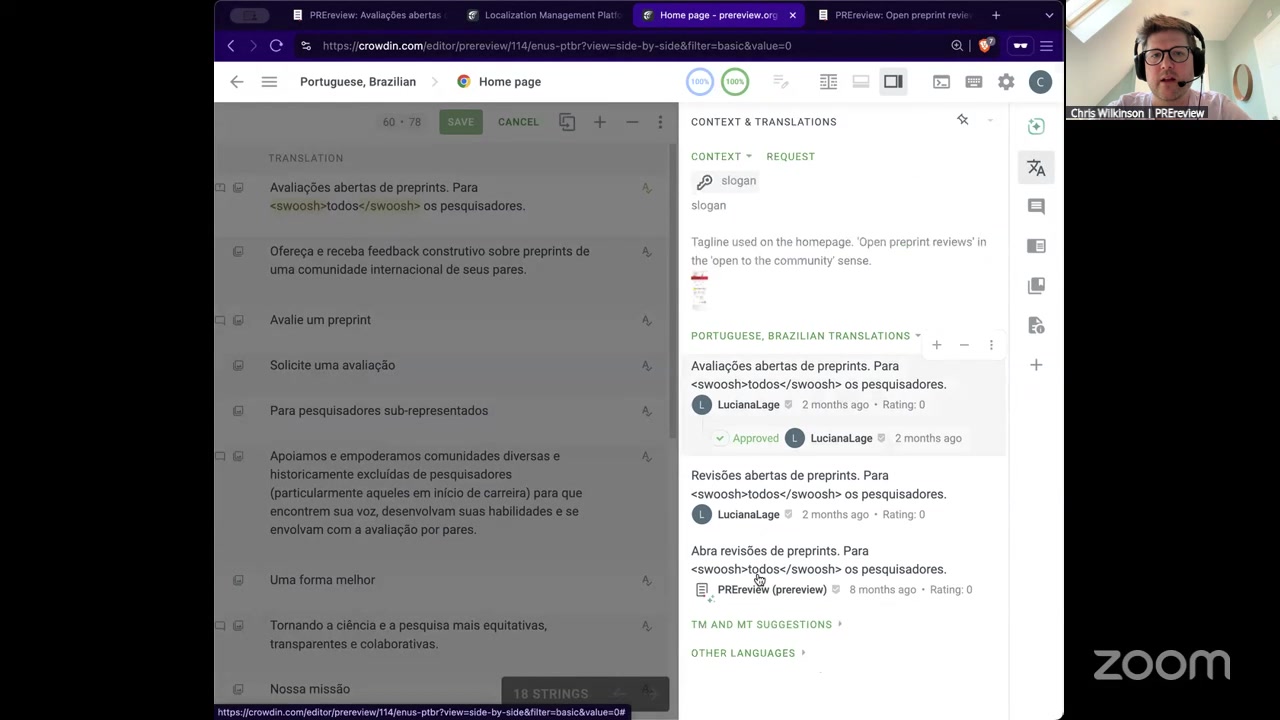Open the Context dropdown
The height and width of the screenshot is (720, 1280).
point(721,157)
